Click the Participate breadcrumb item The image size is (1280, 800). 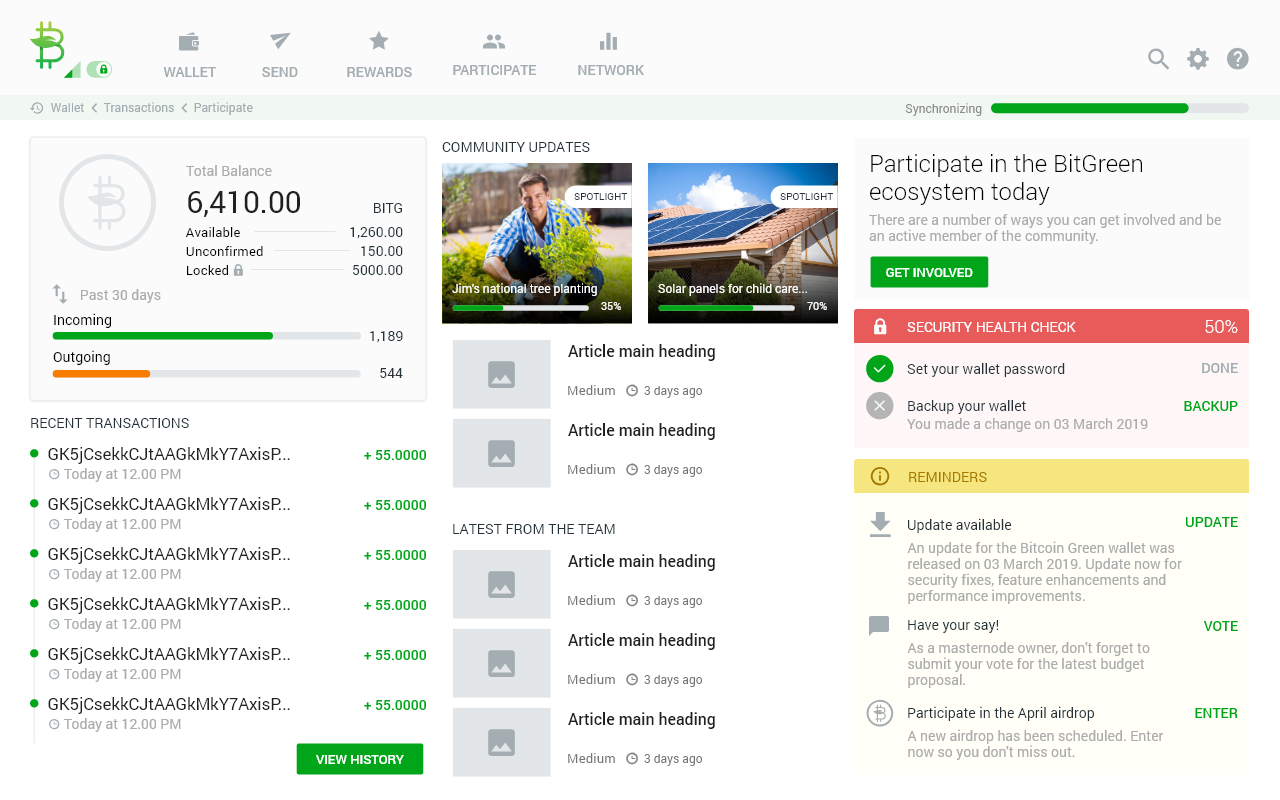[223, 108]
